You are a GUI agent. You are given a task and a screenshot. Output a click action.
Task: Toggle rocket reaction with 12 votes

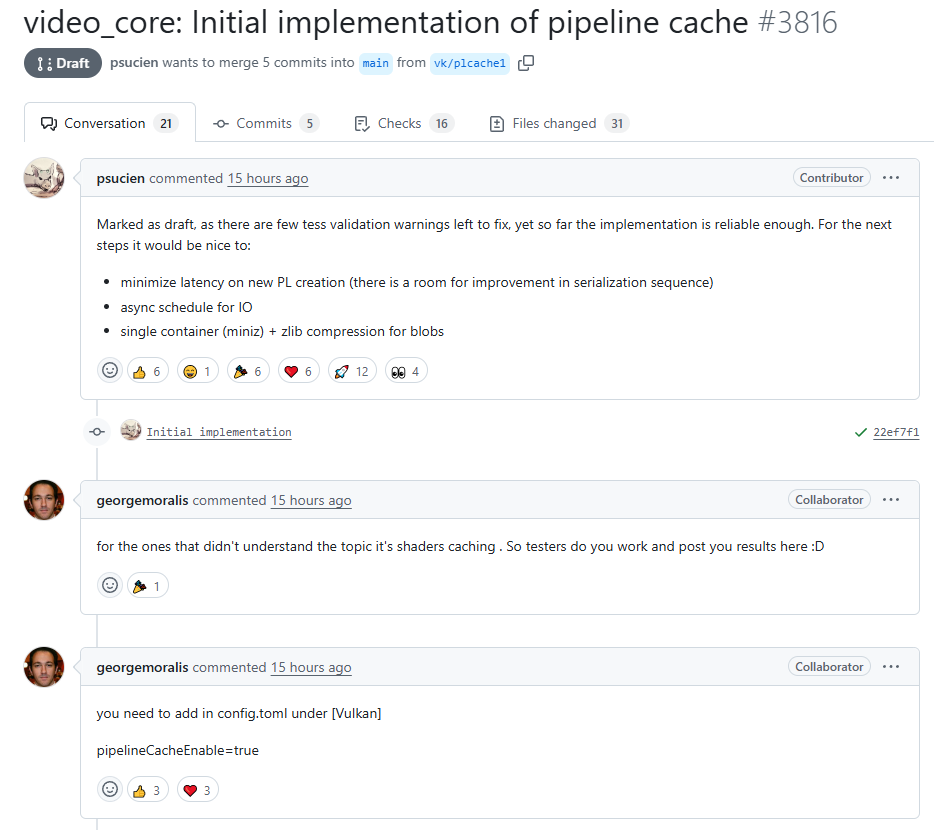(351, 371)
